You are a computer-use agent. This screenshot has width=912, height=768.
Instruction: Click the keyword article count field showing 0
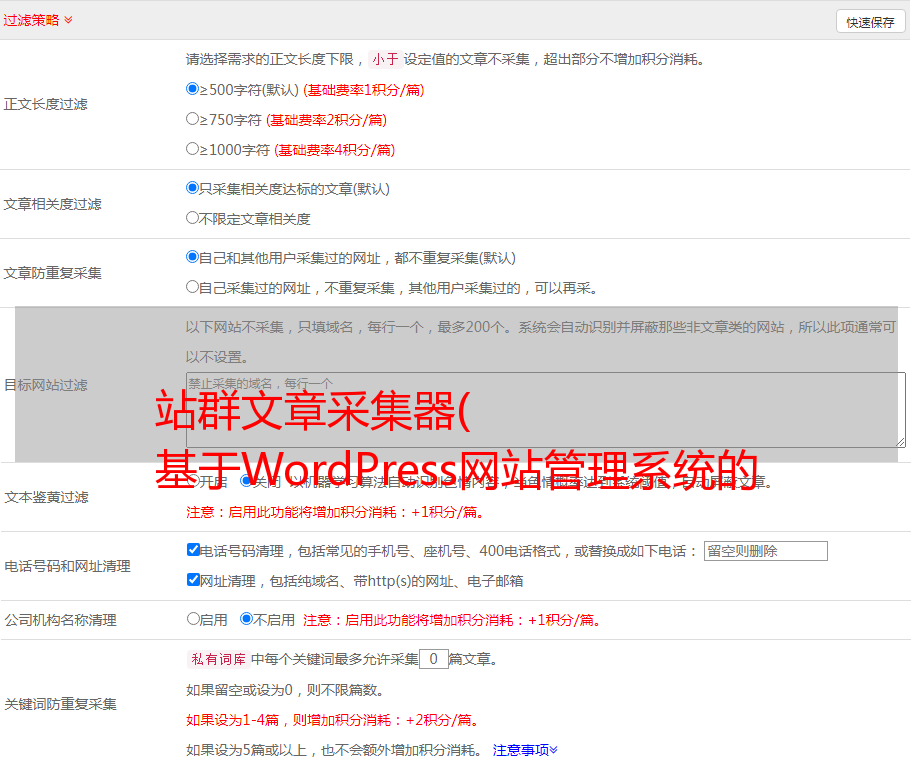tap(433, 659)
